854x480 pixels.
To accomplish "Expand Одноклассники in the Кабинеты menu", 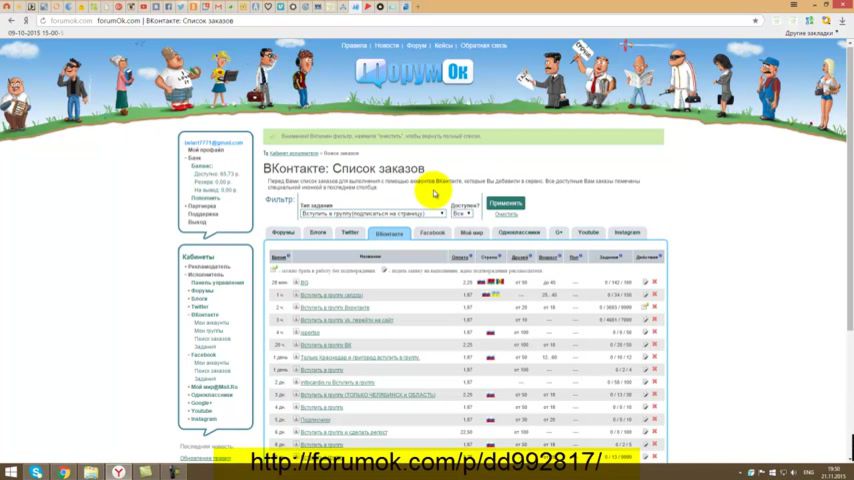I will [211, 395].
